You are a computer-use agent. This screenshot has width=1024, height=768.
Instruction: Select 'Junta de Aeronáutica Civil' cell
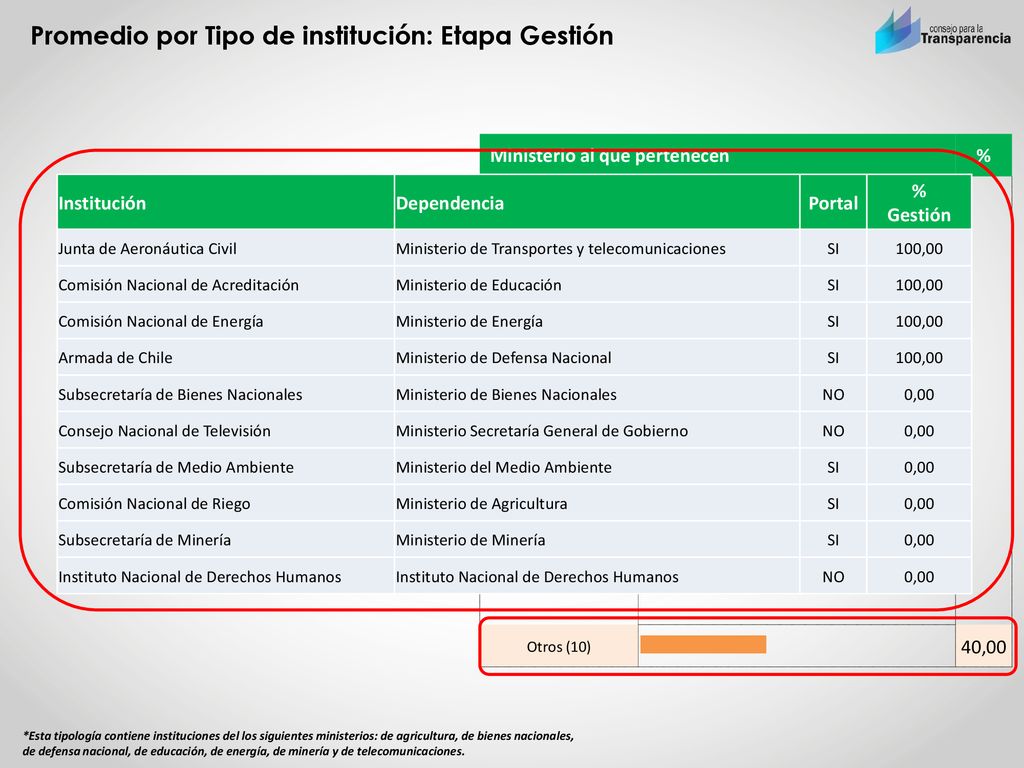[226, 249]
